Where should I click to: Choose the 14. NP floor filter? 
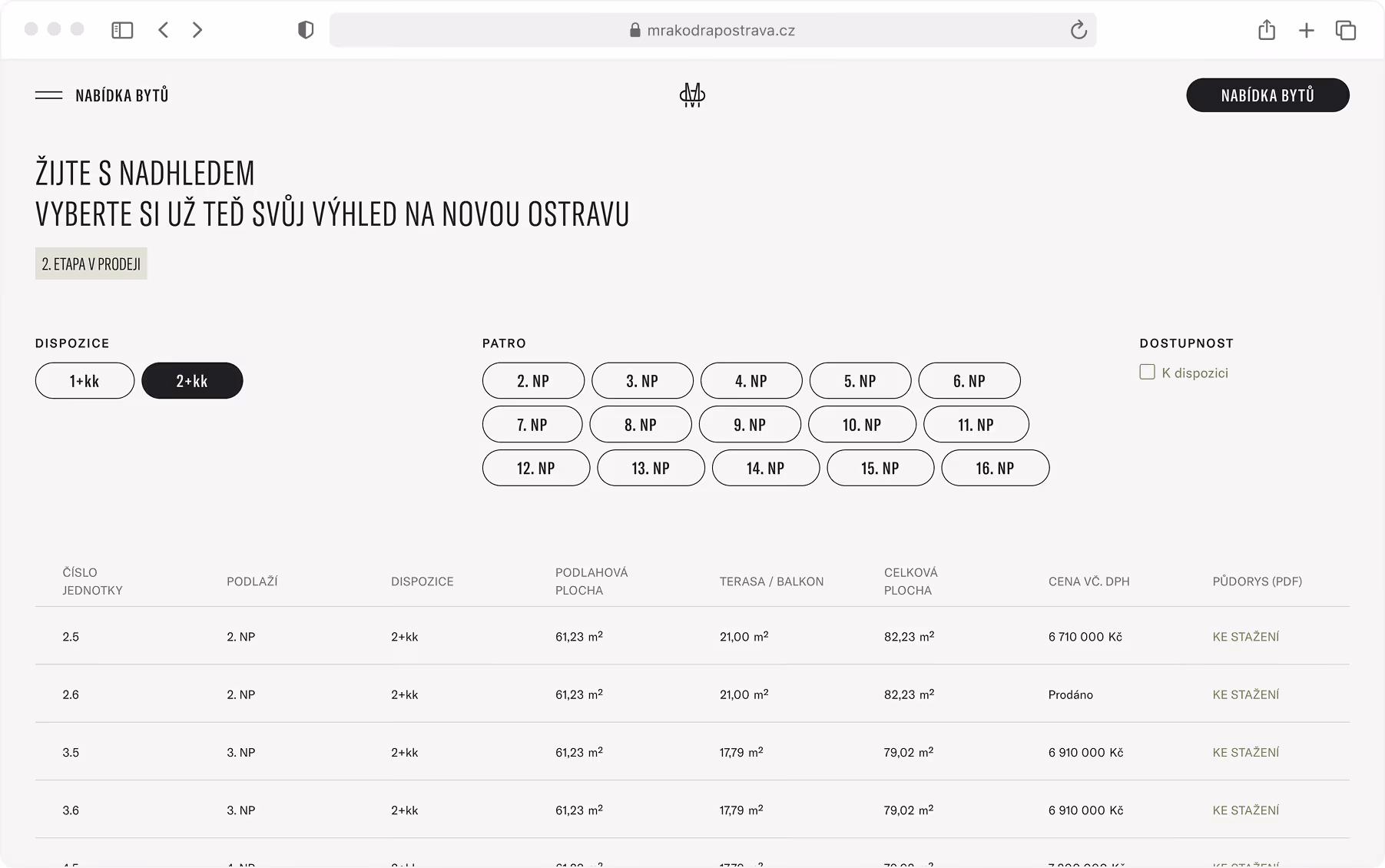tap(766, 468)
